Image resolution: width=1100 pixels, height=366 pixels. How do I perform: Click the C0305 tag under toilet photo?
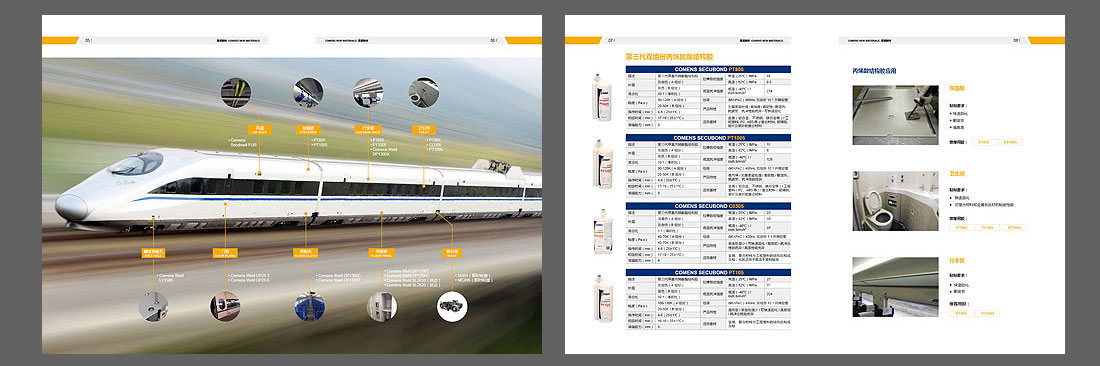(987, 228)
